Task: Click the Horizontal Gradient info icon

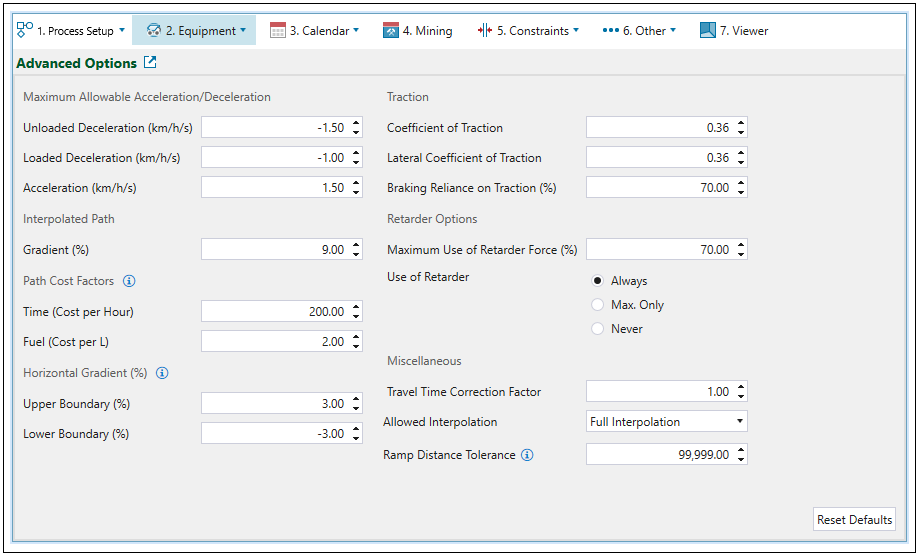Action: point(162,373)
